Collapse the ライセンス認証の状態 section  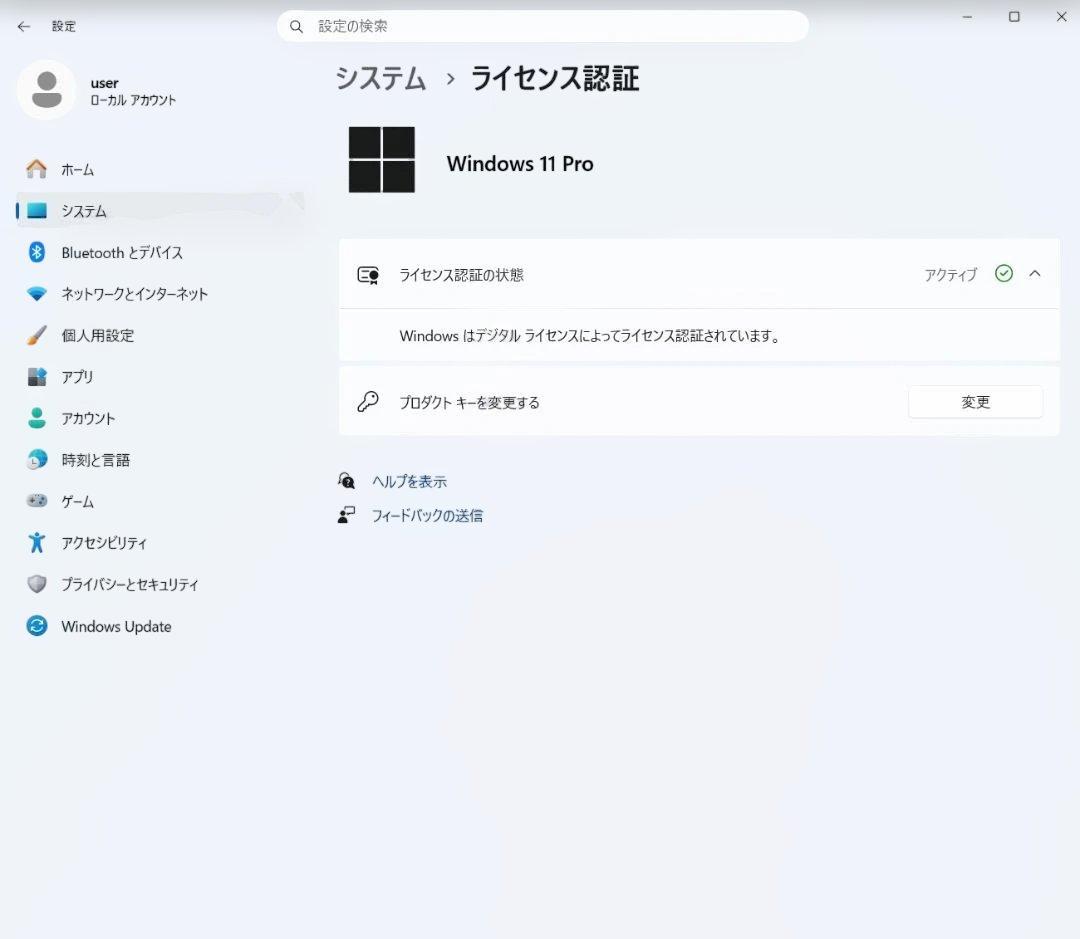1035,273
